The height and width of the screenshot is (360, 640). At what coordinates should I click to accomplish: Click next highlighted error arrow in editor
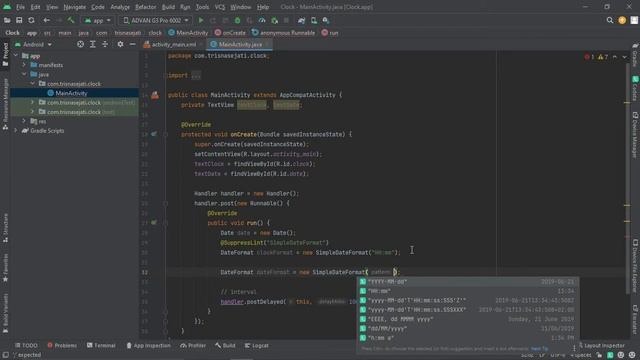(x=624, y=57)
